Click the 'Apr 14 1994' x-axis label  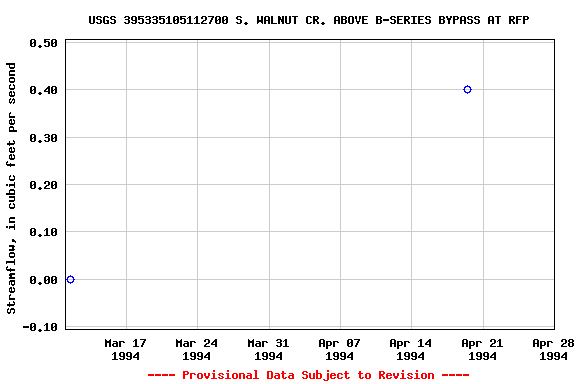(x=411, y=349)
